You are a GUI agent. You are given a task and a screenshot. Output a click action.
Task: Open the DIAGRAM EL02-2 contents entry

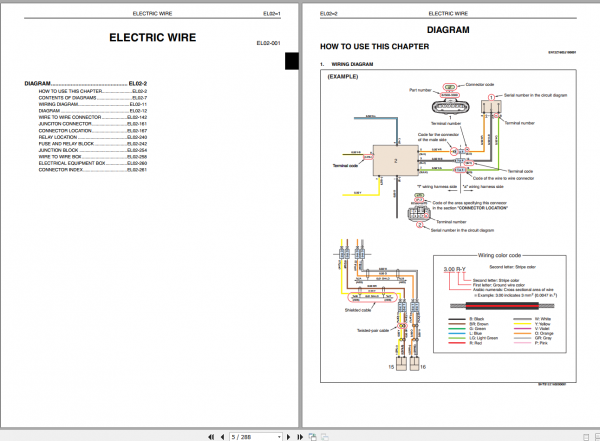[x=86, y=83]
